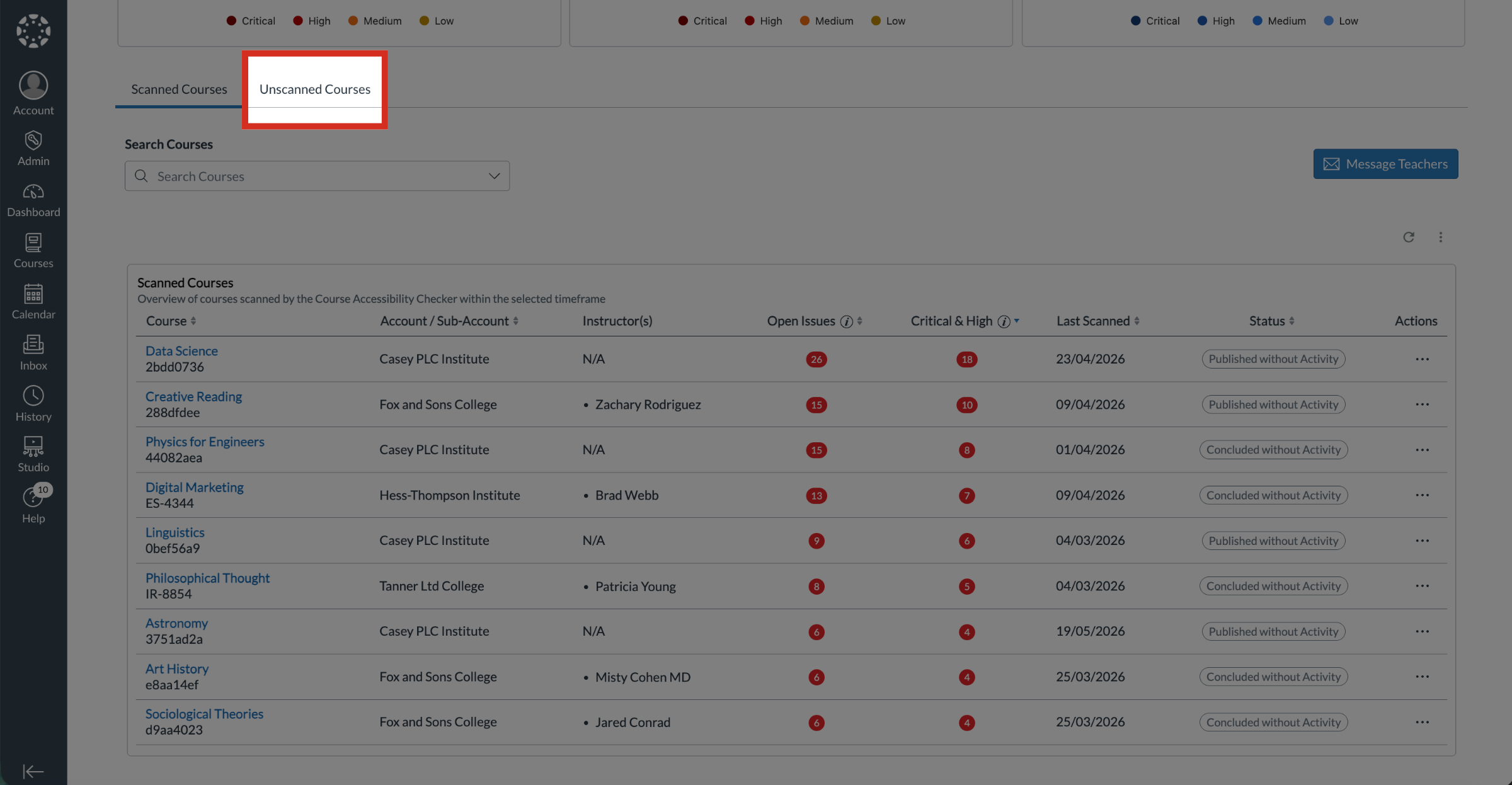Open the Digital Marketing course link
This screenshot has height=785, width=1512.
194,487
